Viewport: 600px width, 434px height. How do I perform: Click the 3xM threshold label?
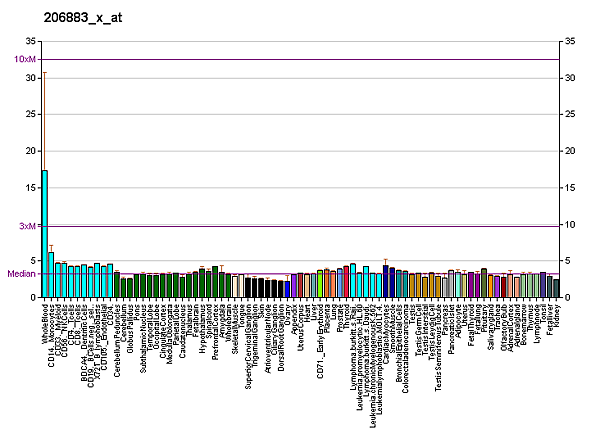pyautogui.click(x=27, y=226)
